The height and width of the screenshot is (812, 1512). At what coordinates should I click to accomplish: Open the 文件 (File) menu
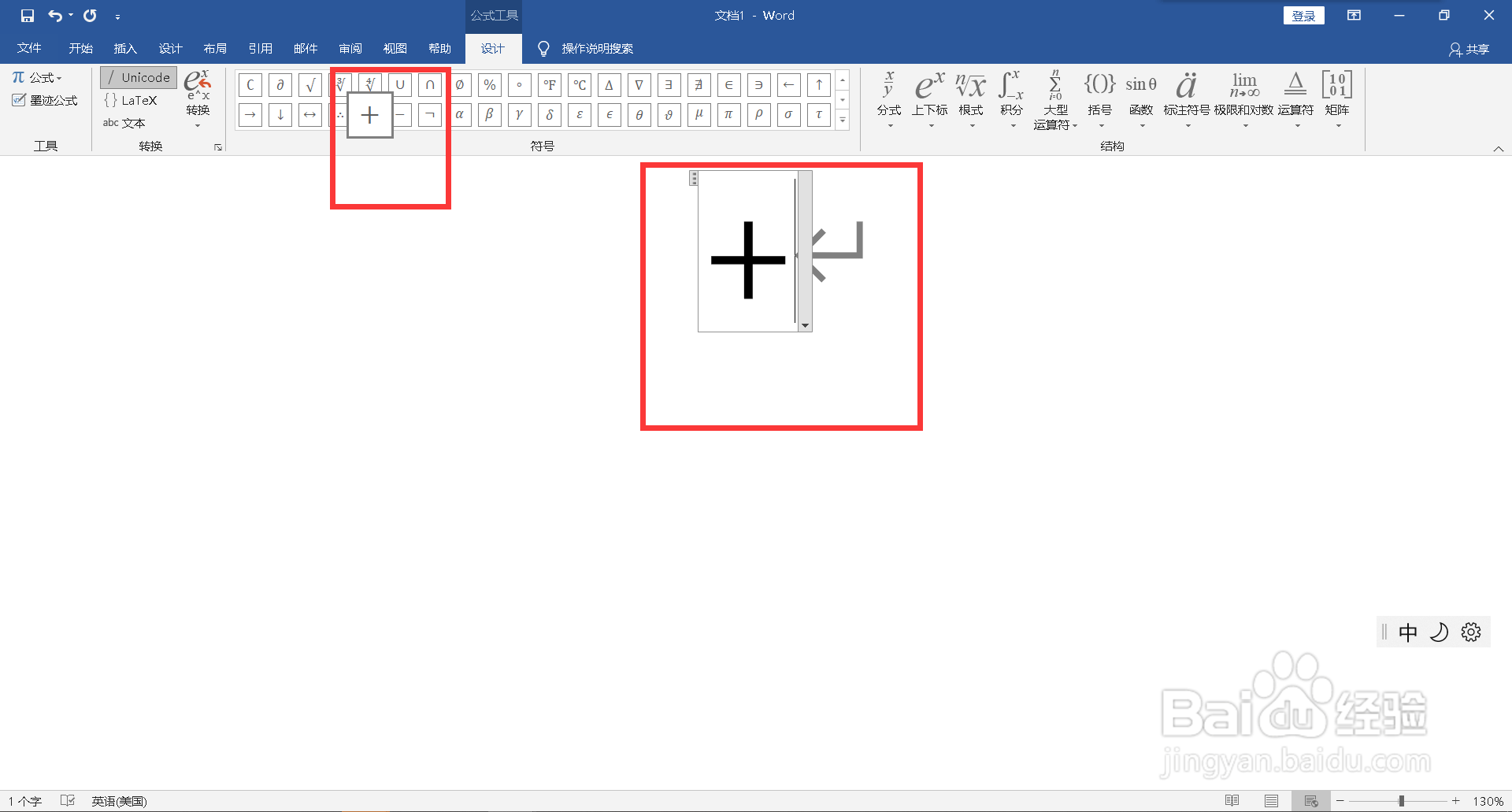29,49
